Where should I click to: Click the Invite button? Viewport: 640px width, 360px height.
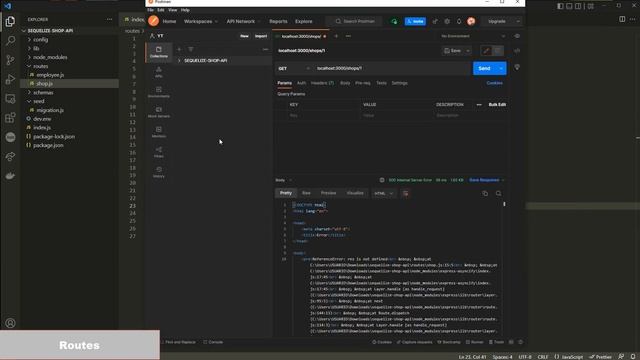click(415, 21)
